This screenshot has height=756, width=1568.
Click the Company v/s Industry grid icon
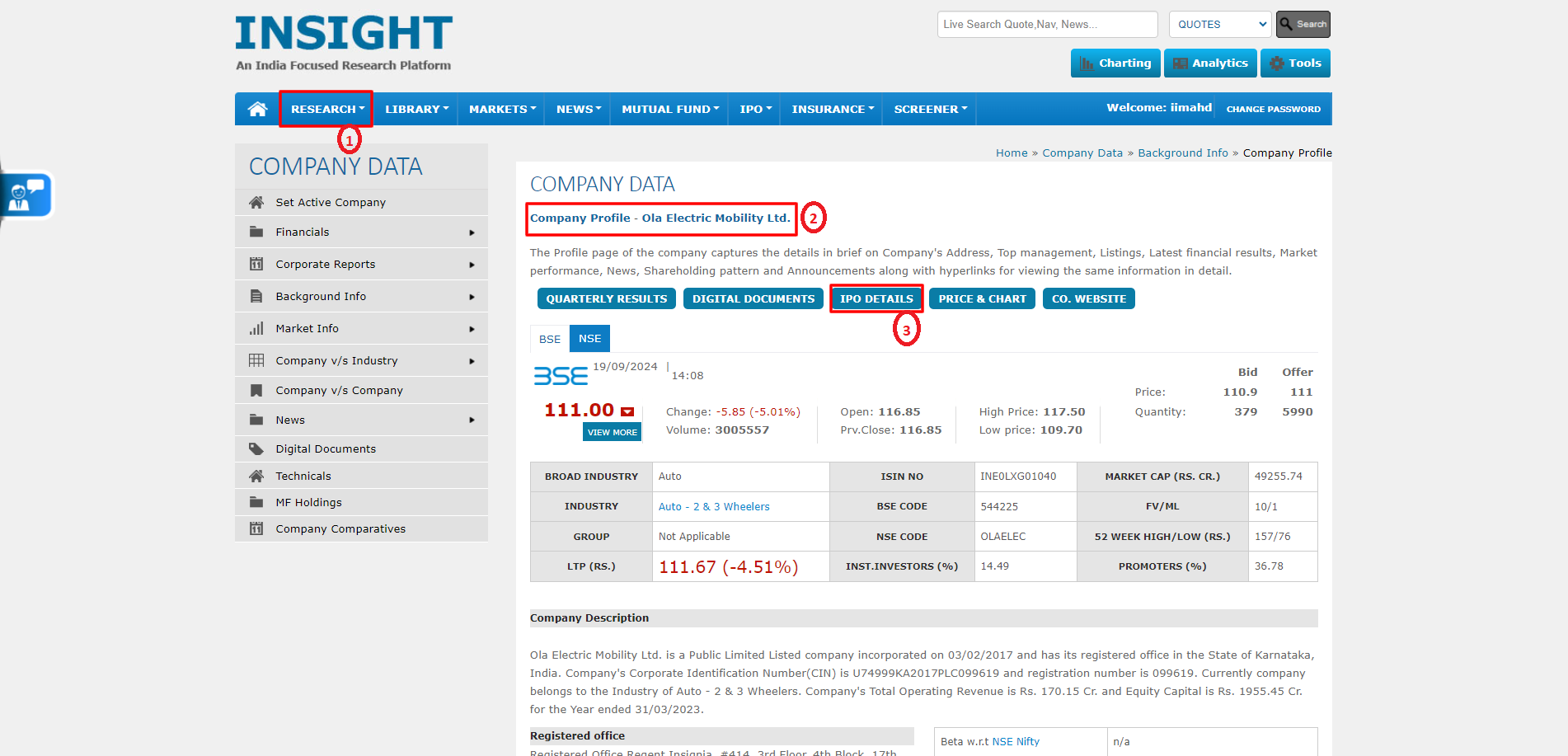(256, 360)
